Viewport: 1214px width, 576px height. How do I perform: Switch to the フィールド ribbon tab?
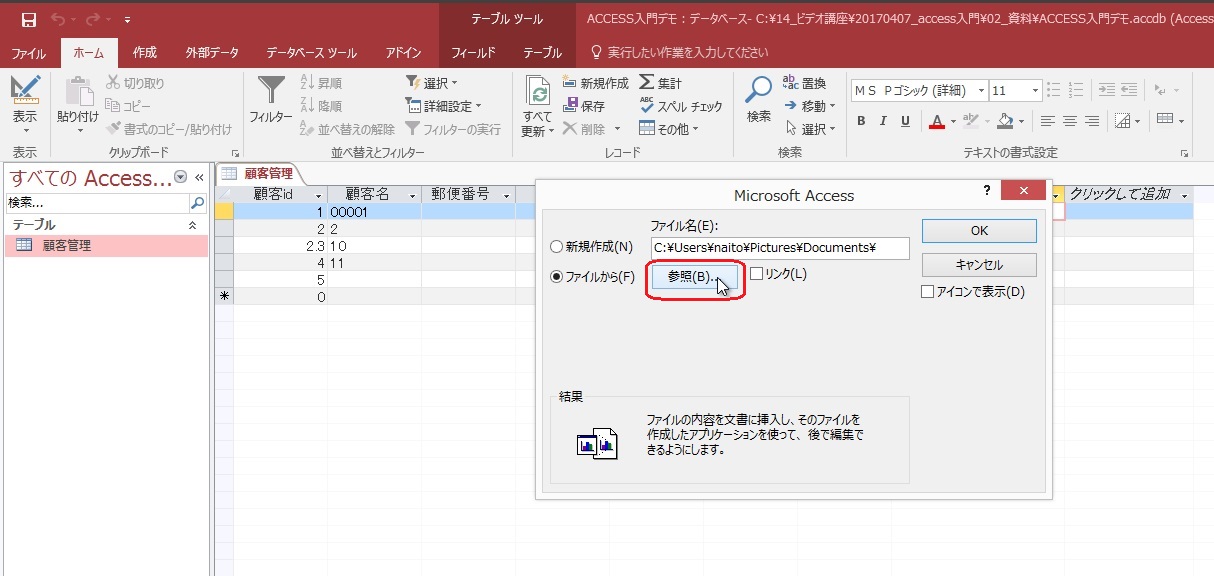tap(473, 53)
